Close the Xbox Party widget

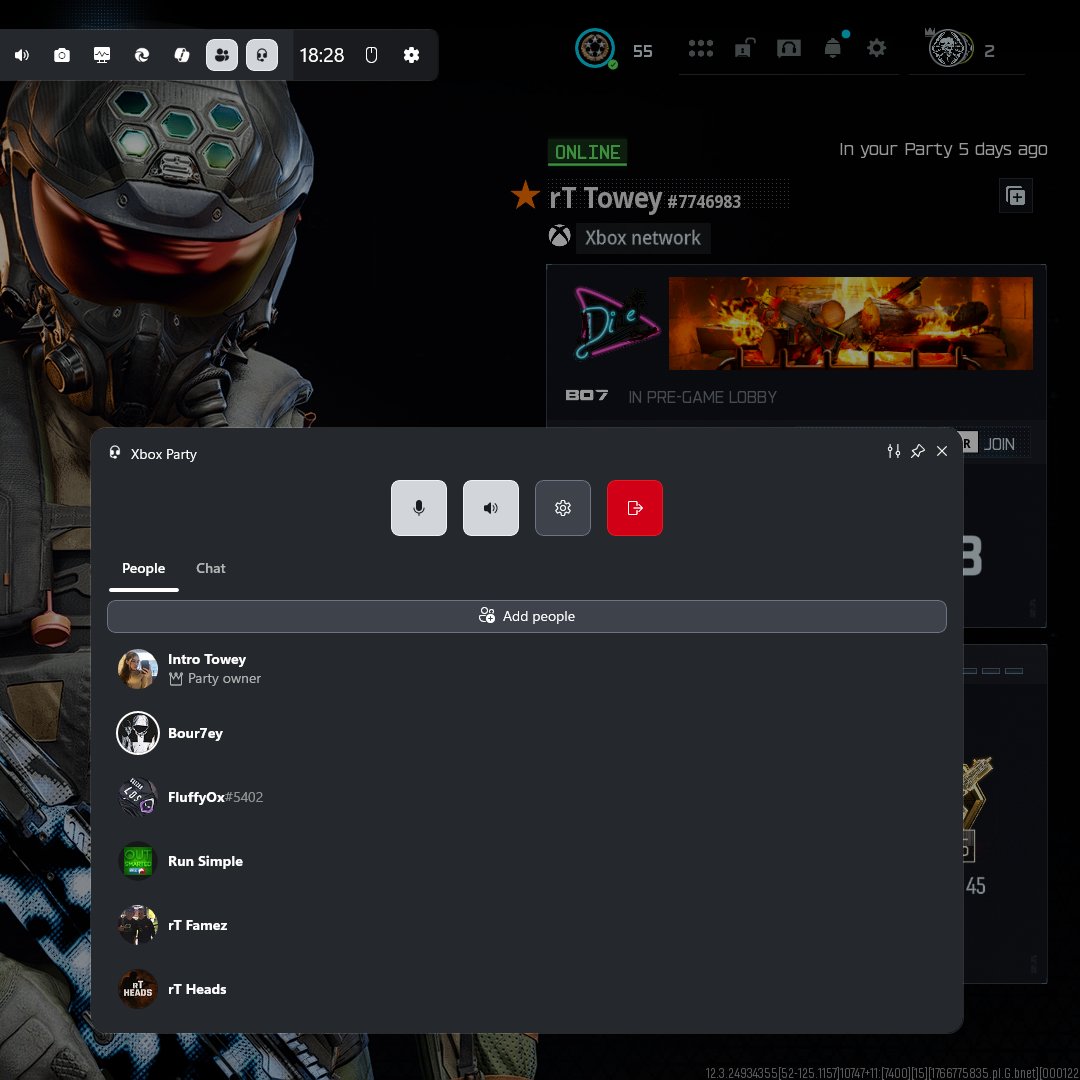point(942,451)
